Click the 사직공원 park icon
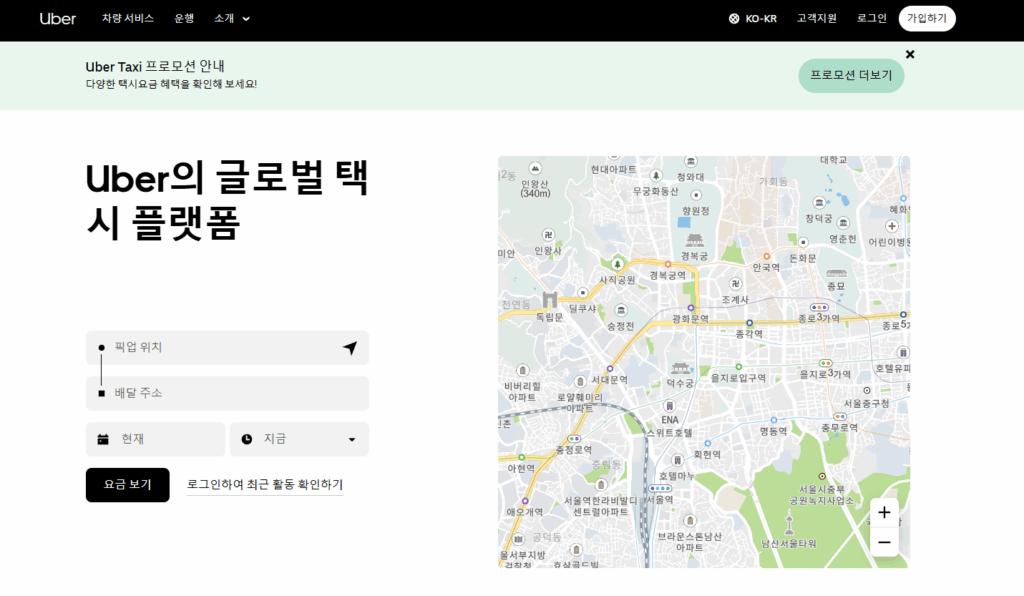This screenshot has height=596, width=1024. [616, 264]
